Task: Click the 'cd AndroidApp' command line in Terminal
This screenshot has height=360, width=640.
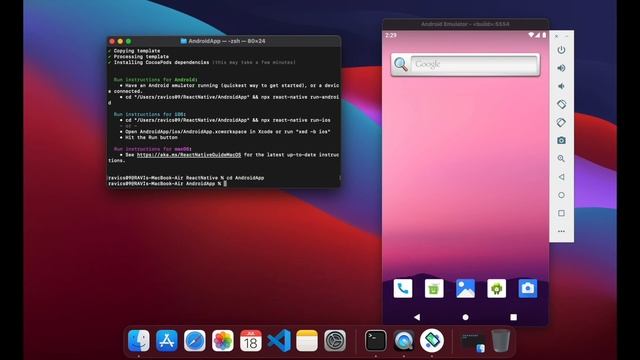Action: click(244, 178)
